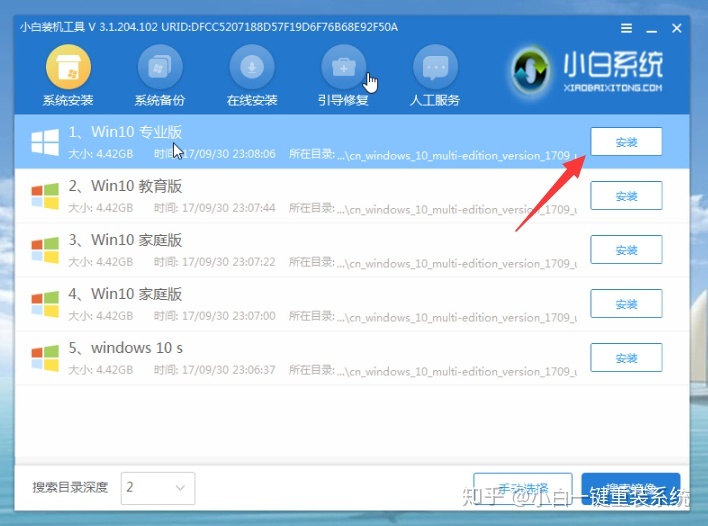Click 安装 for item 4 Win10 家庭版

pyautogui.click(x=626, y=303)
